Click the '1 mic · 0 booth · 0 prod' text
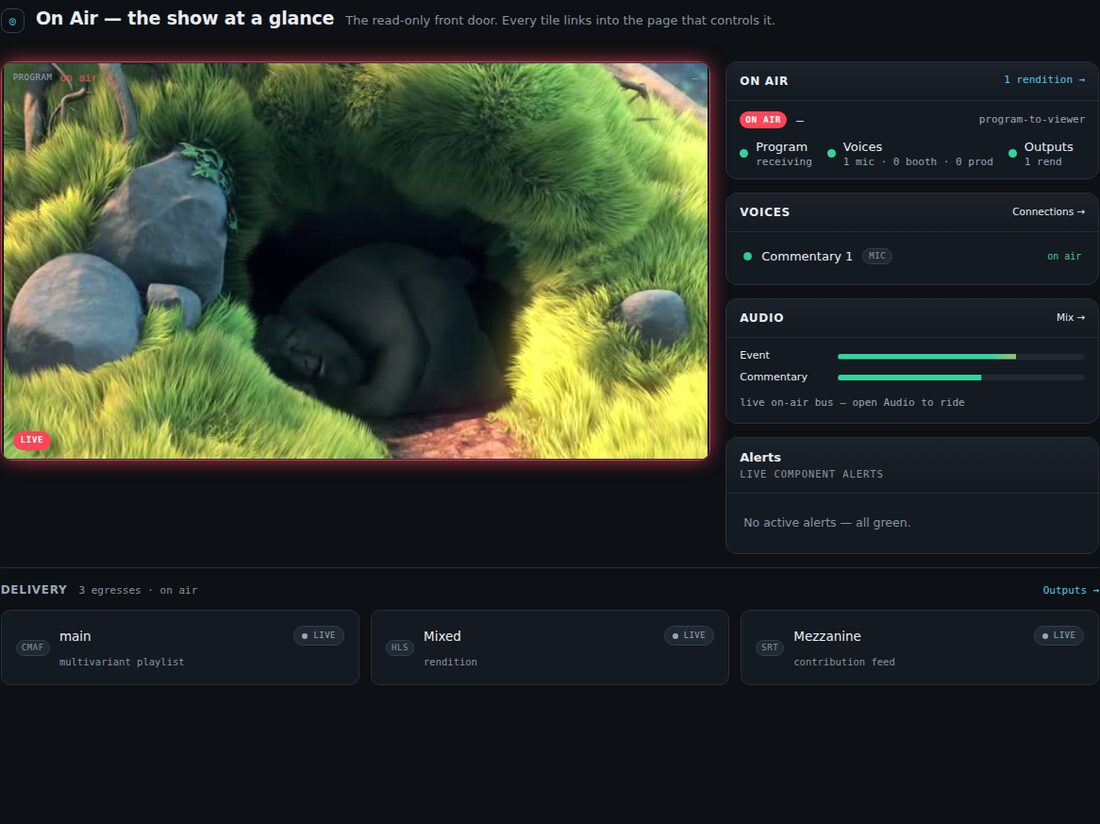This screenshot has width=1100, height=824. (x=918, y=162)
